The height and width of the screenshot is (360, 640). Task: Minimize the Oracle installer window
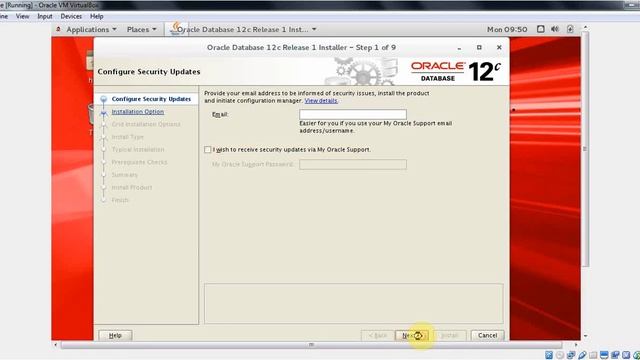[459, 48]
